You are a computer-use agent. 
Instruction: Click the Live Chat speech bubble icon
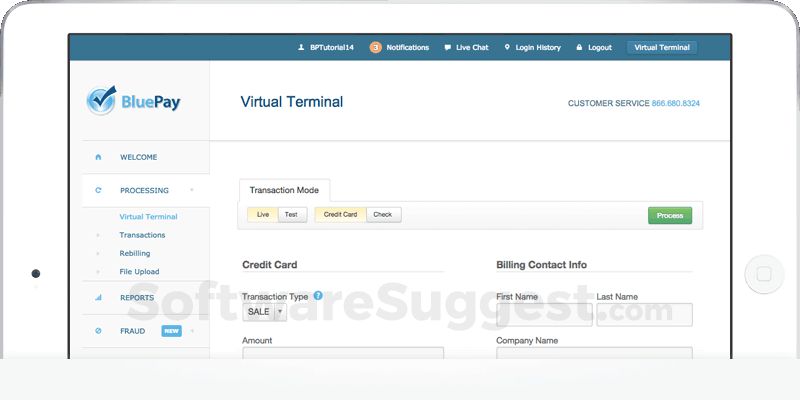pyautogui.click(x=447, y=47)
